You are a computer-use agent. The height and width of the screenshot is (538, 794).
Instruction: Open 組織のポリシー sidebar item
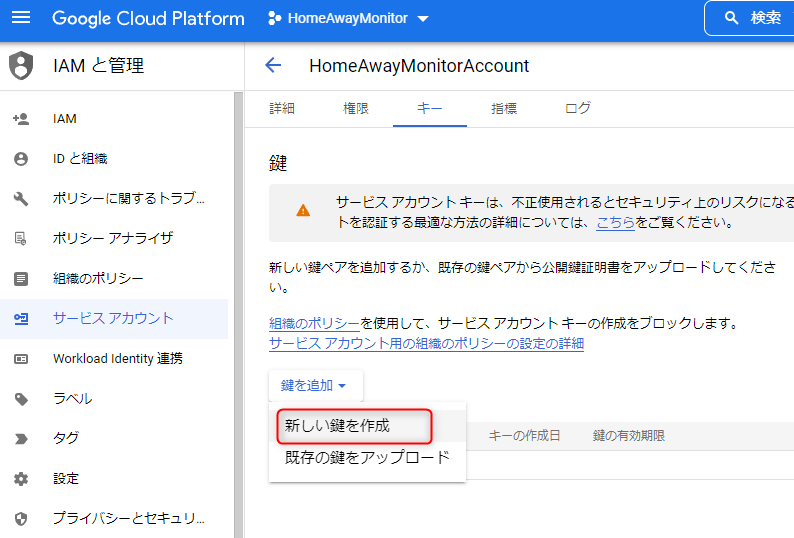(114, 279)
